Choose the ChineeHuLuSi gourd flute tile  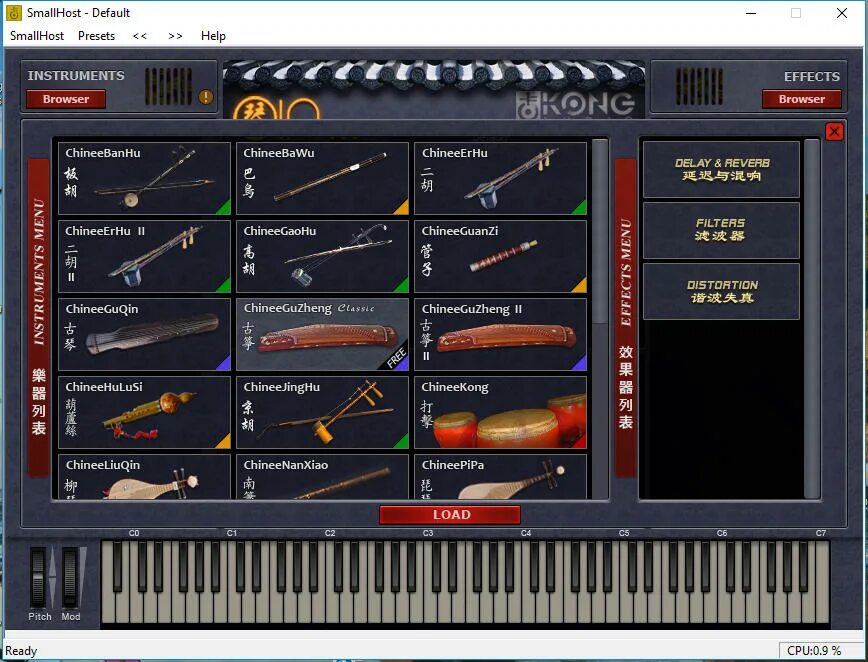tap(144, 412)
